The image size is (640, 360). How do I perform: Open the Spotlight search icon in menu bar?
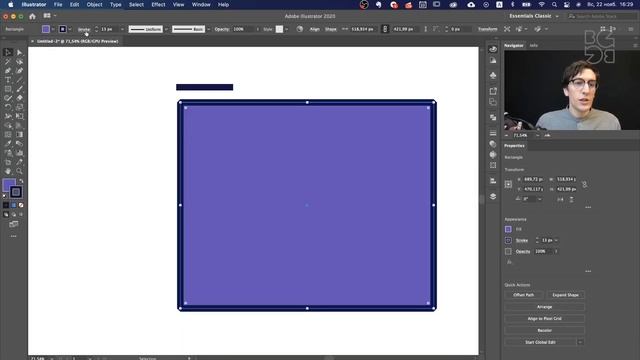(554, 5)
